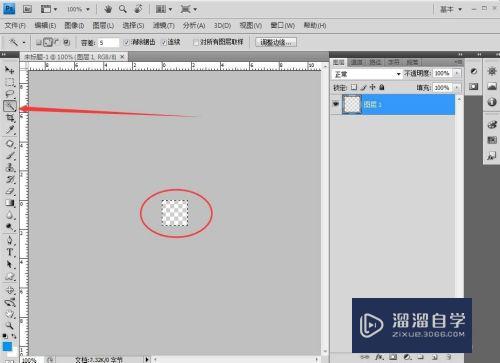Open the View Extras dropdown

(x=49, y=9)
